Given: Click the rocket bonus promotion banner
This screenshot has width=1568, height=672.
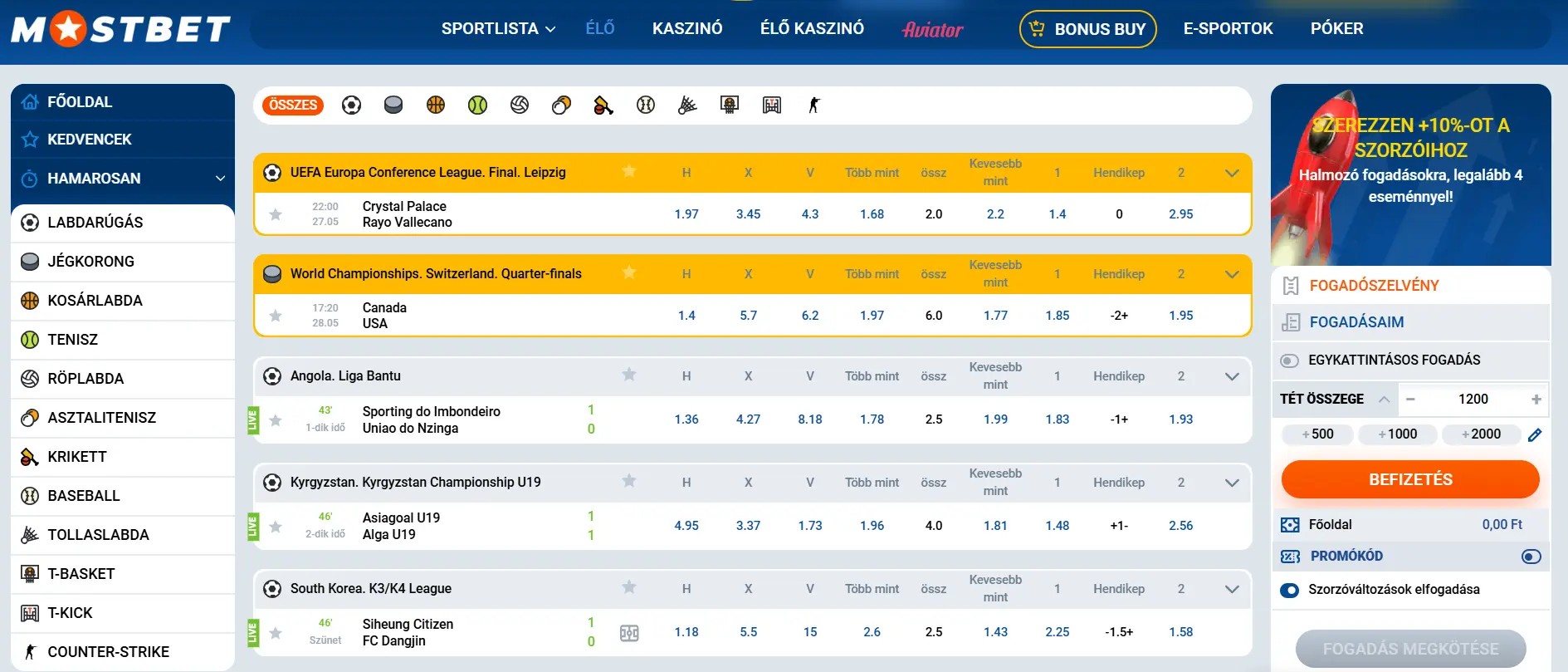Looking at the screenshot, I should click(1410, 175).
